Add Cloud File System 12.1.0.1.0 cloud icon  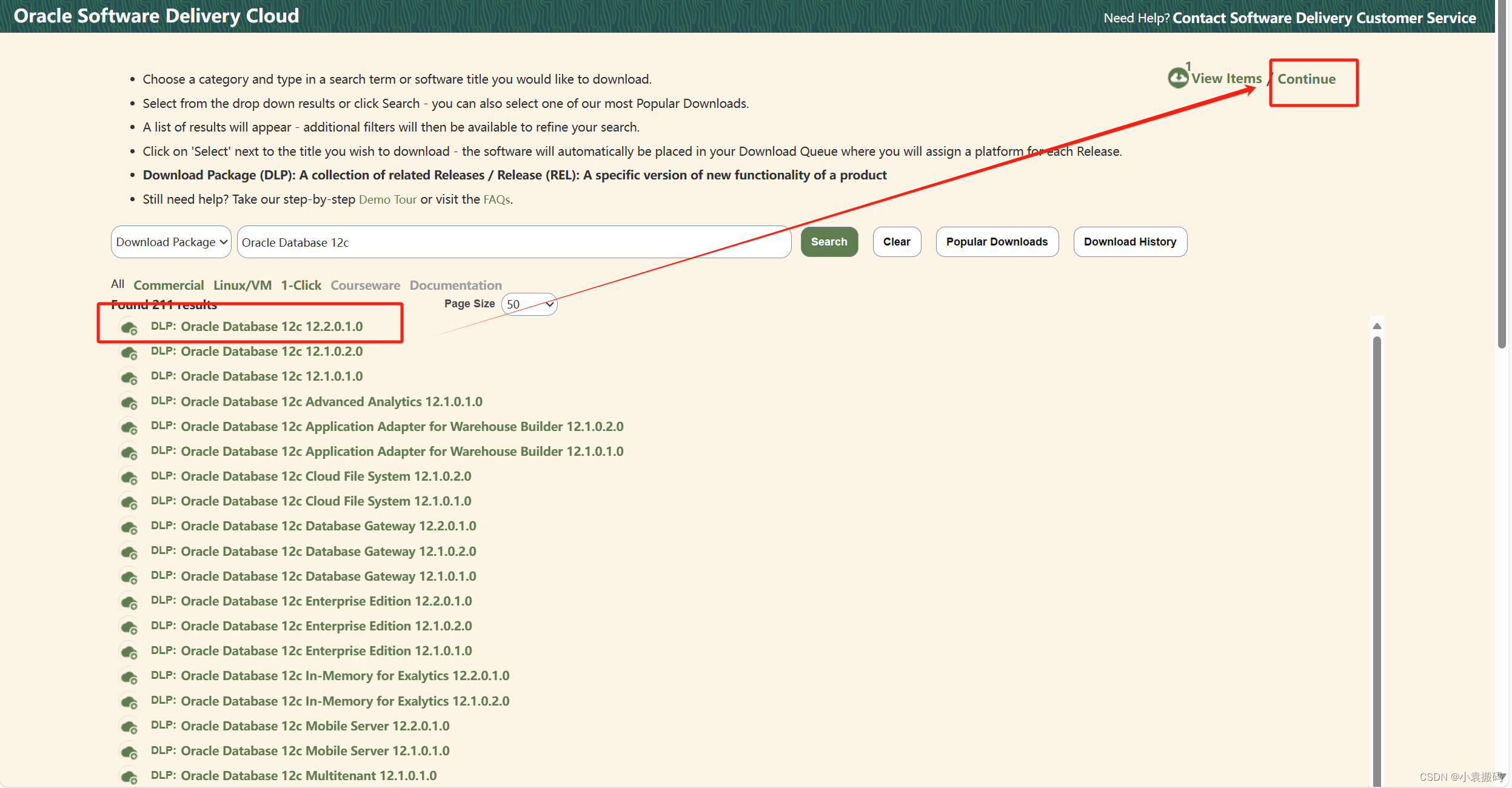pyautogui.click(x=129, y=503)
